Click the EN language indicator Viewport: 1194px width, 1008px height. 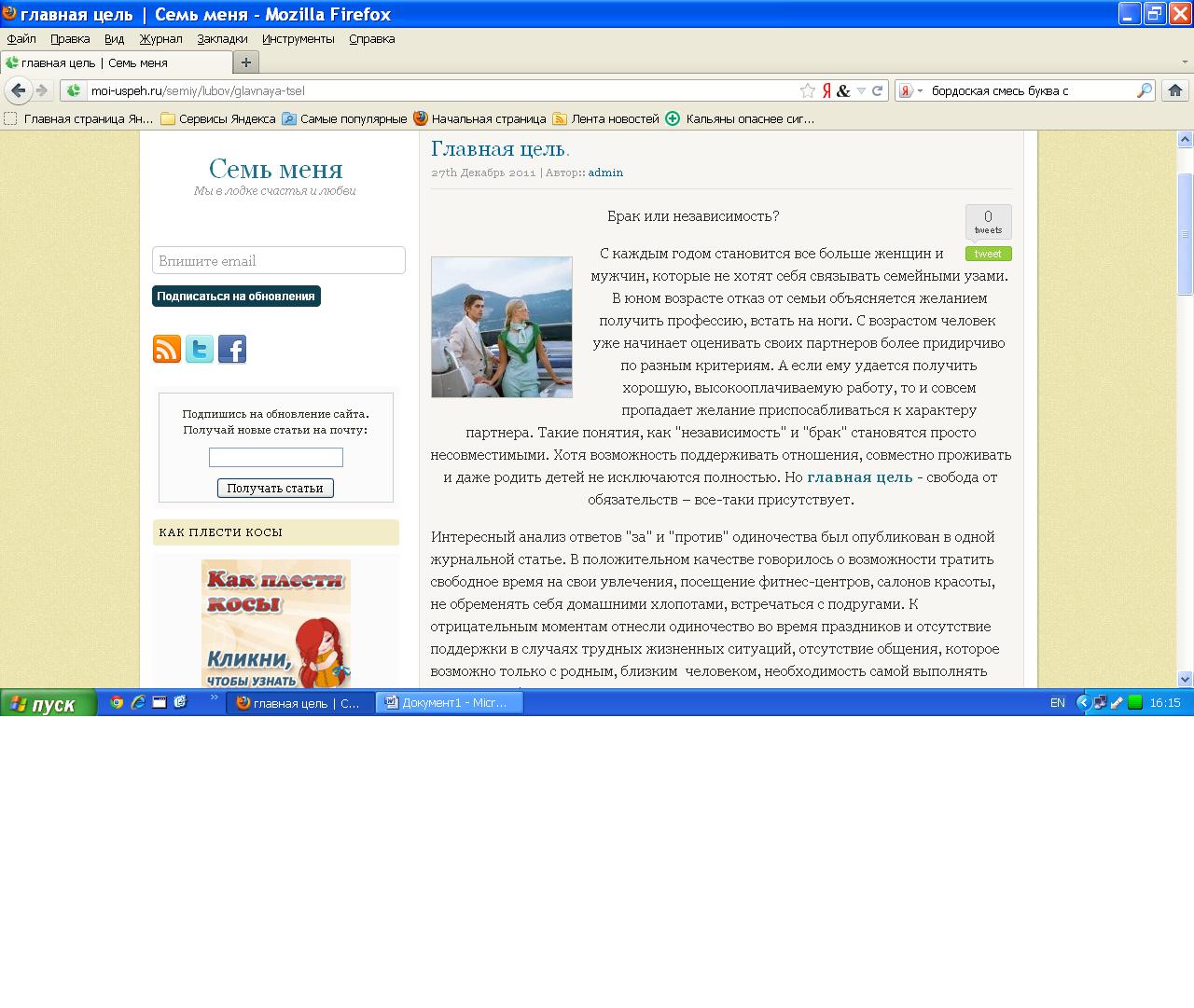point(1058,703)
